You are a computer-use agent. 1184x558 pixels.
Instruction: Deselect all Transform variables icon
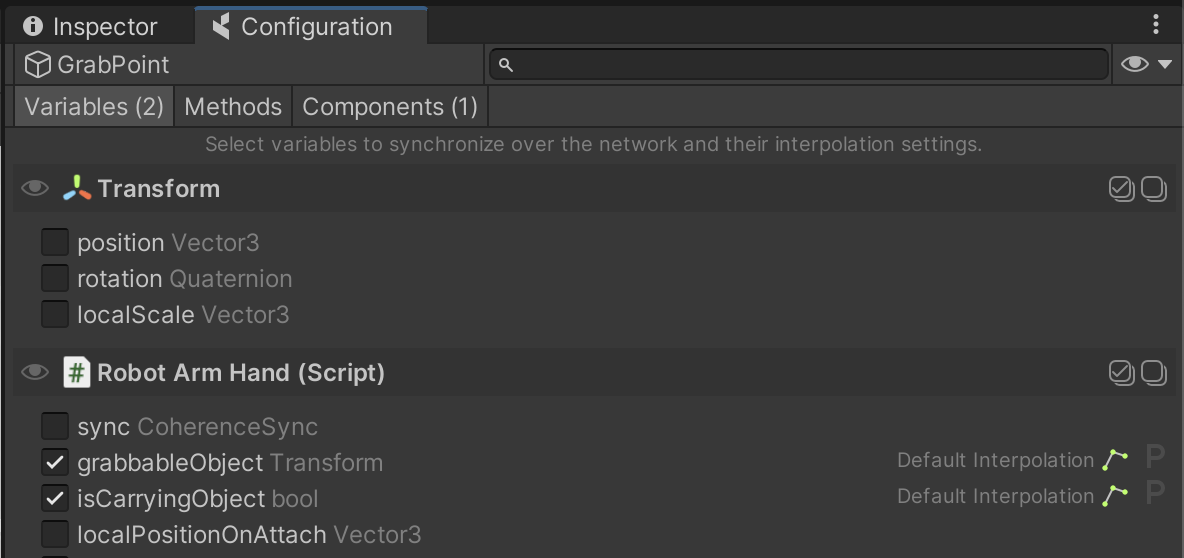pyautogui.click(x=1154, y=189)
